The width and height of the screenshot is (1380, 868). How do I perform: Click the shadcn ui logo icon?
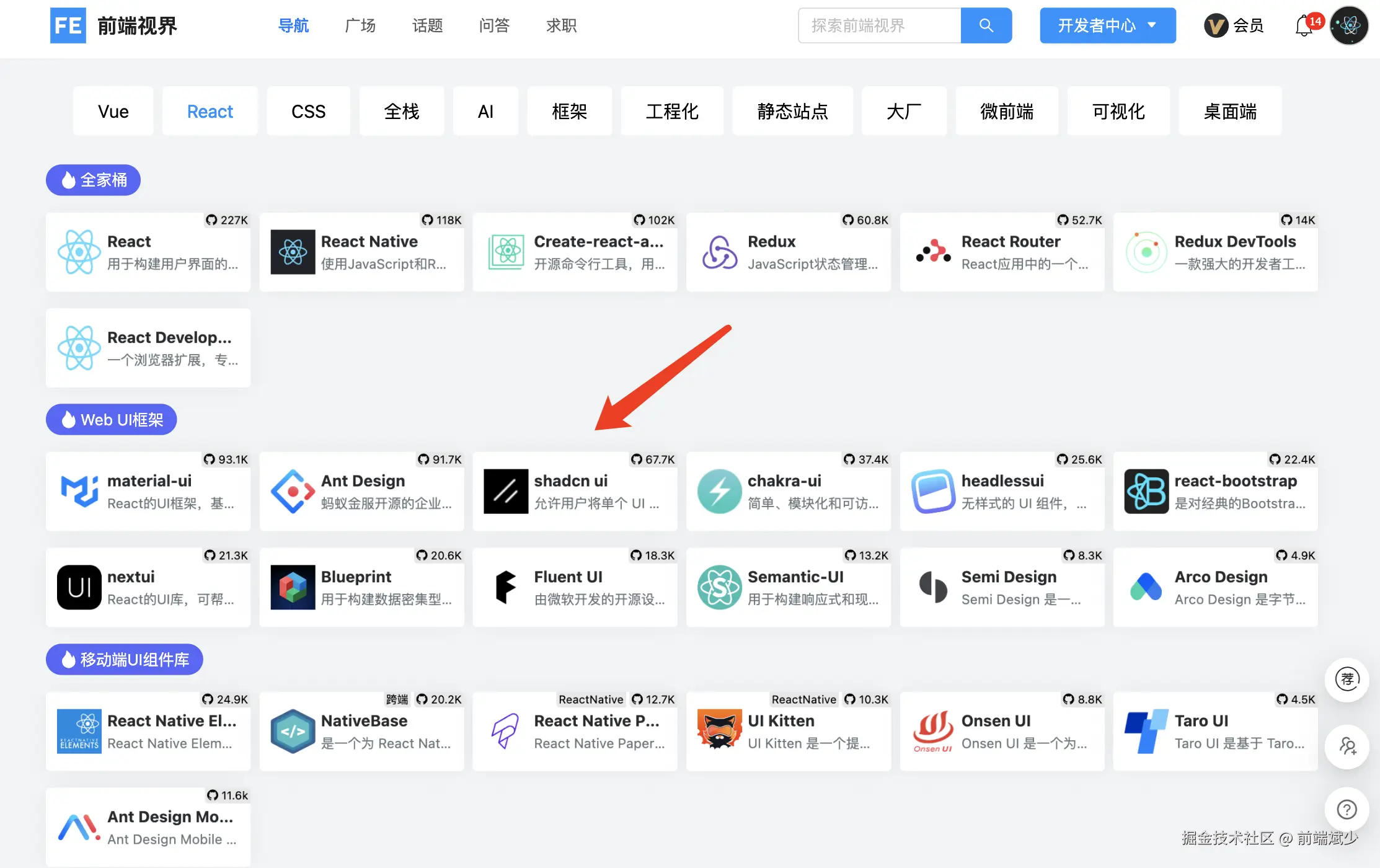click(x=506, y=491)
